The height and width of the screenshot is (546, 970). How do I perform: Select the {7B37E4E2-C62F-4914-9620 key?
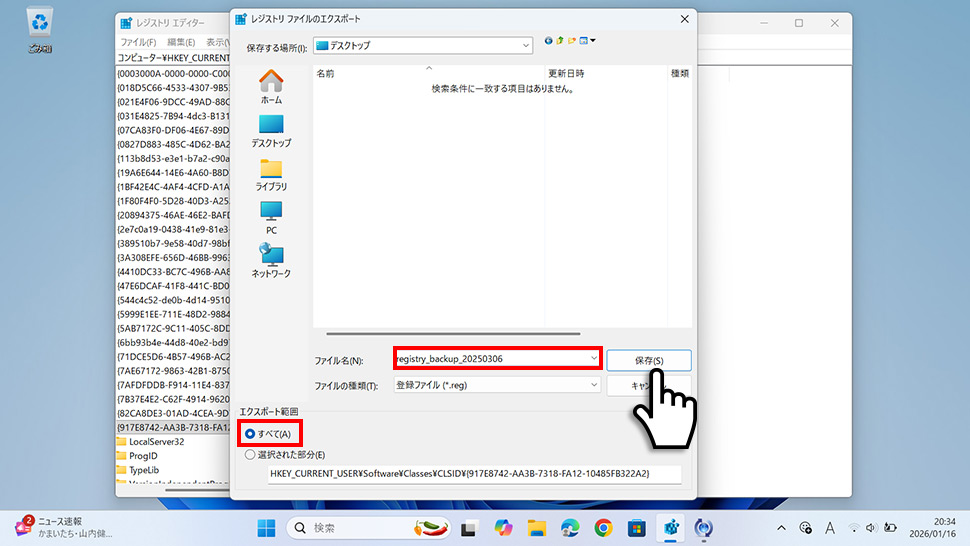[173, 399]
